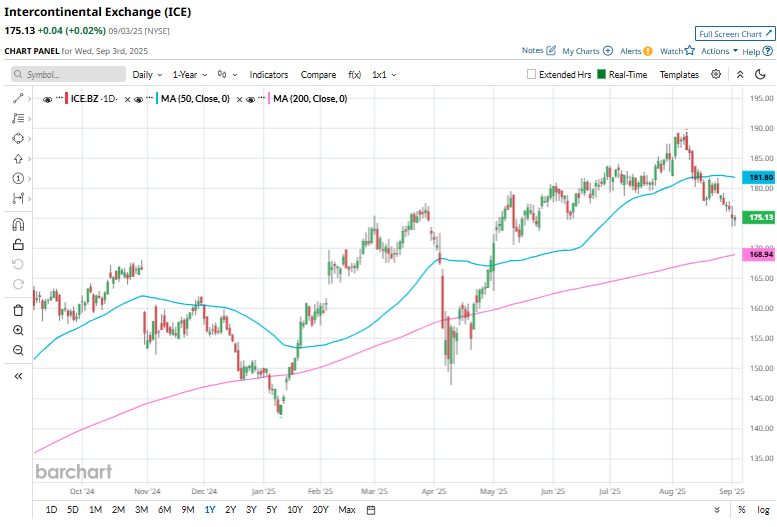This screenshot has height=527, width=777.
Task: Open the Fibonacci retracement tool group
Action: (x=18, y=118)
